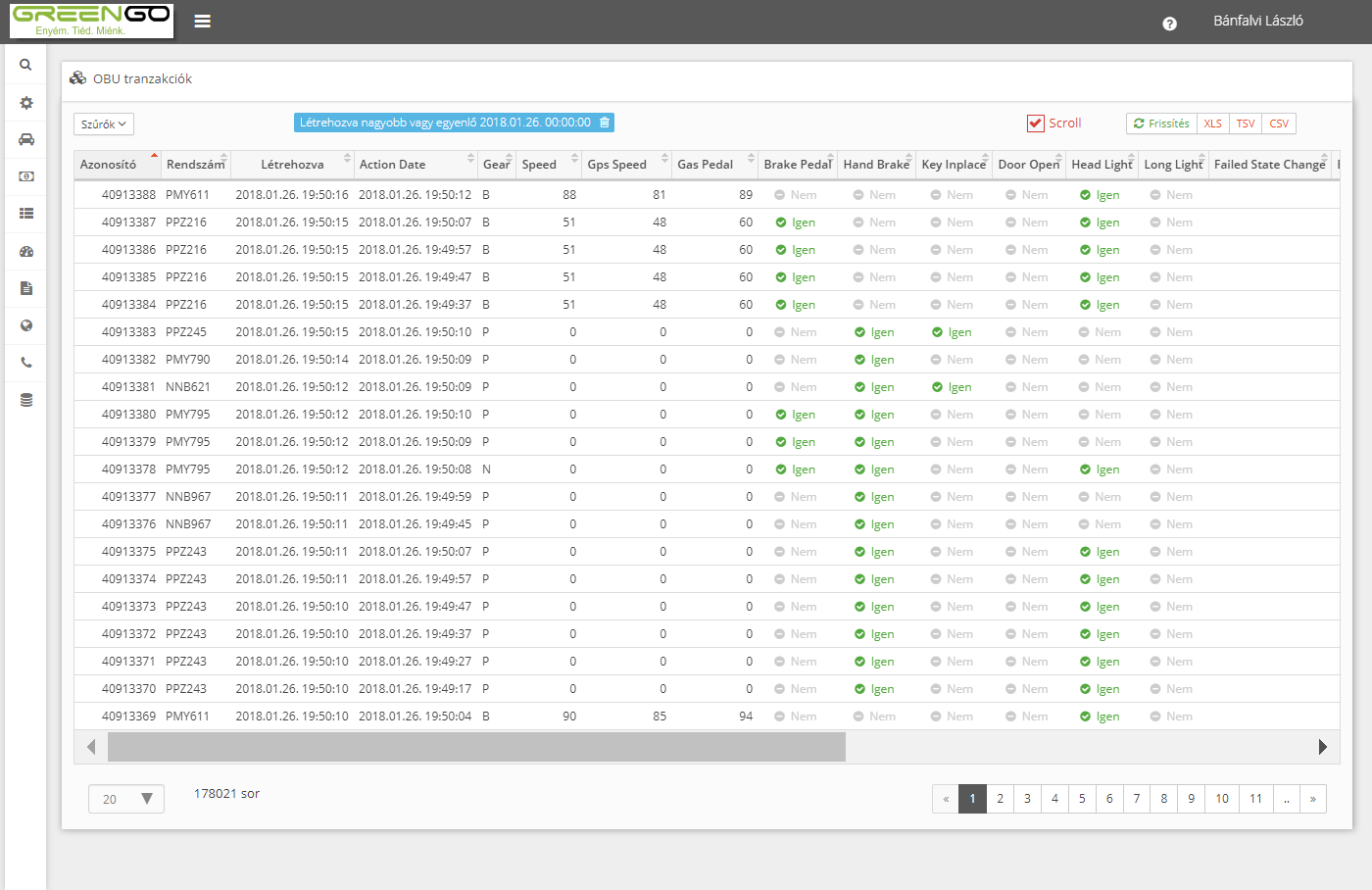The width and height of the screenshot is (1372, 890).
Task: Click Gear column header
Action: 496,165
